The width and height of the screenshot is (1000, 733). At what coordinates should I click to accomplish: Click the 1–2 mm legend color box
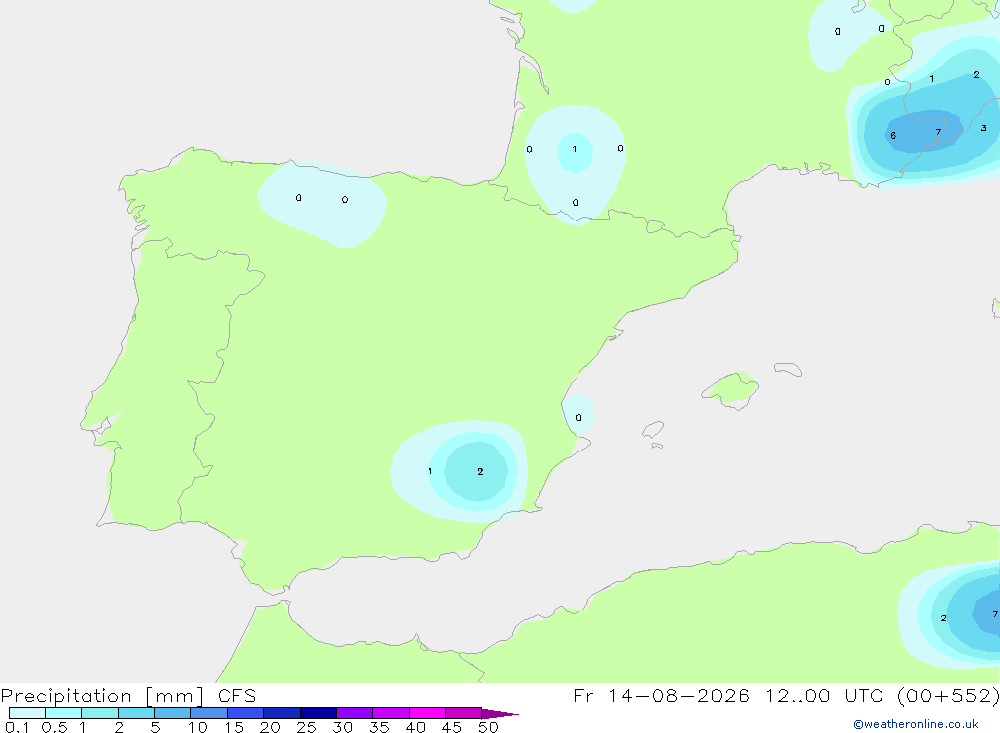tap(99, 713)
